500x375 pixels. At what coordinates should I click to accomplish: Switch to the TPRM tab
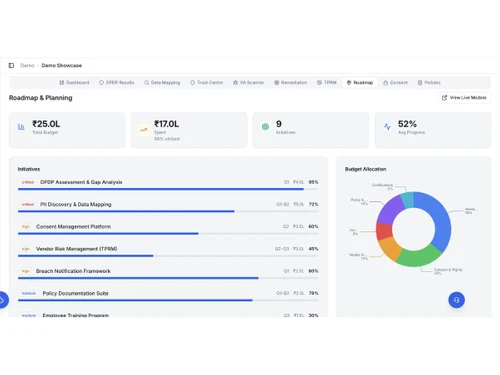pyautogui.click(x=327, y=82)
